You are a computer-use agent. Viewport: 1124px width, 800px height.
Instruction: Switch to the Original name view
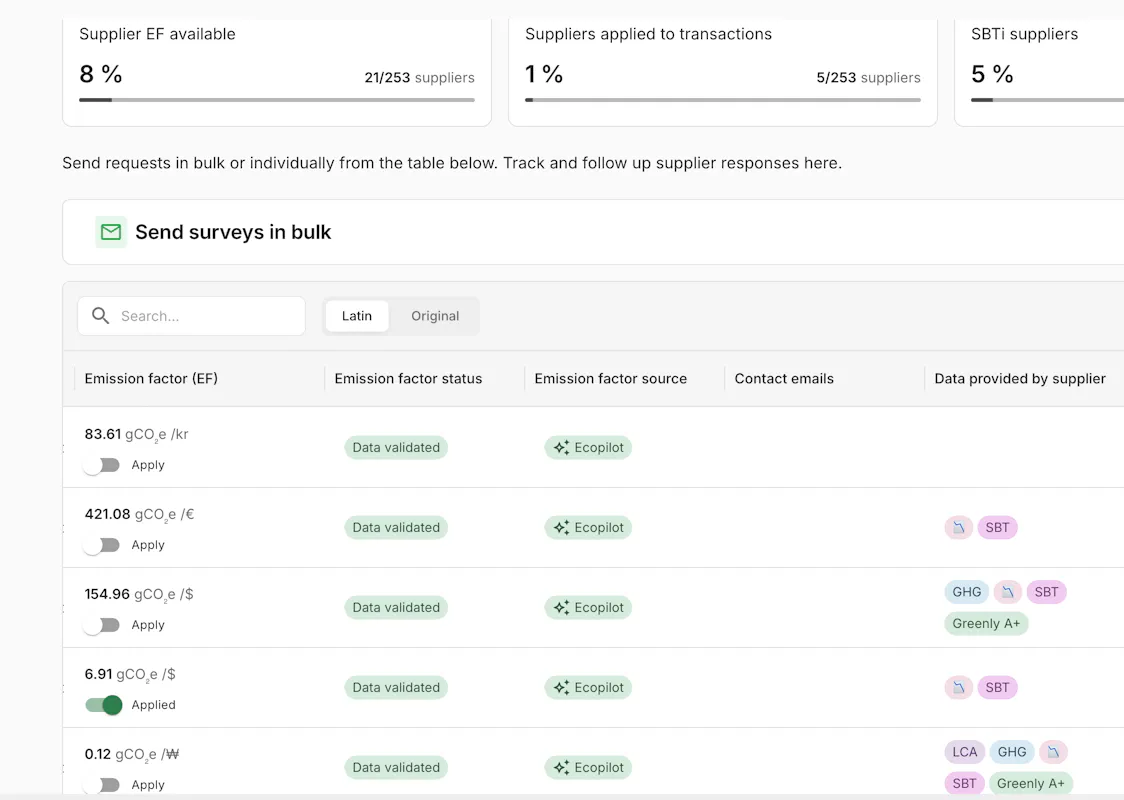click(x=435, y=316)
